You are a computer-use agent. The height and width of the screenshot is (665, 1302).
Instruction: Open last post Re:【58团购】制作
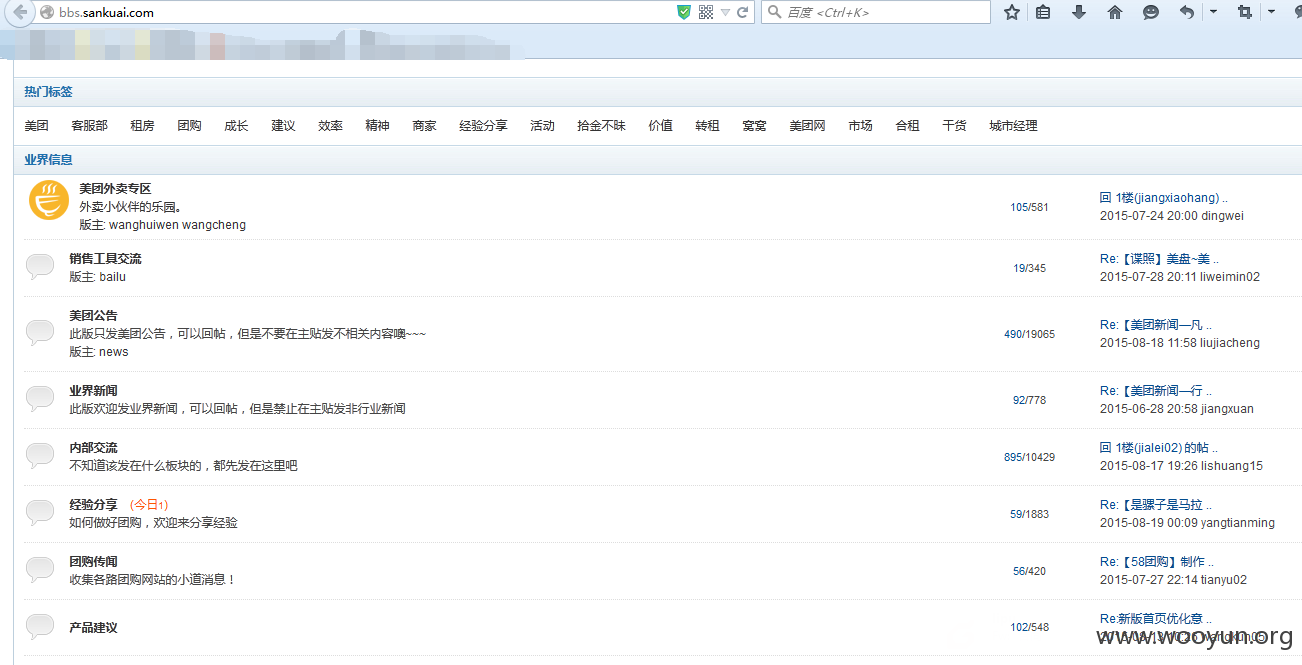(x=1157, y=562)
